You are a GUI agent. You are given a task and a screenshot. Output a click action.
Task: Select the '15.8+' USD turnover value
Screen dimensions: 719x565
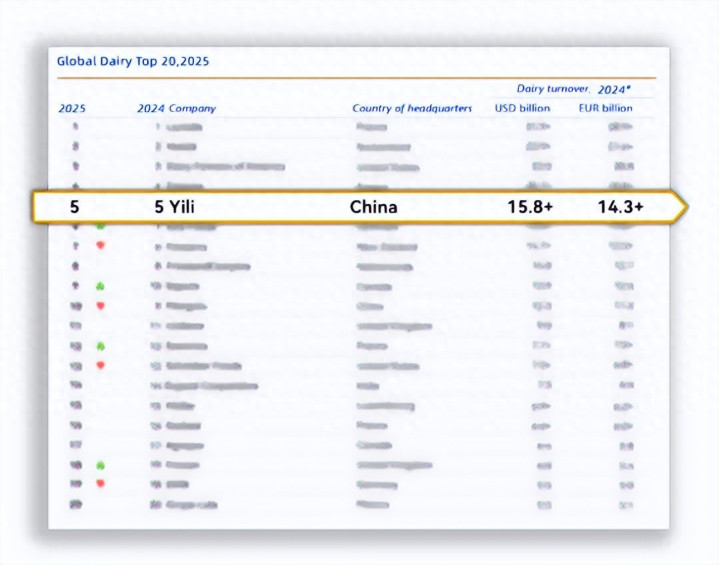(x=530, y=207)
